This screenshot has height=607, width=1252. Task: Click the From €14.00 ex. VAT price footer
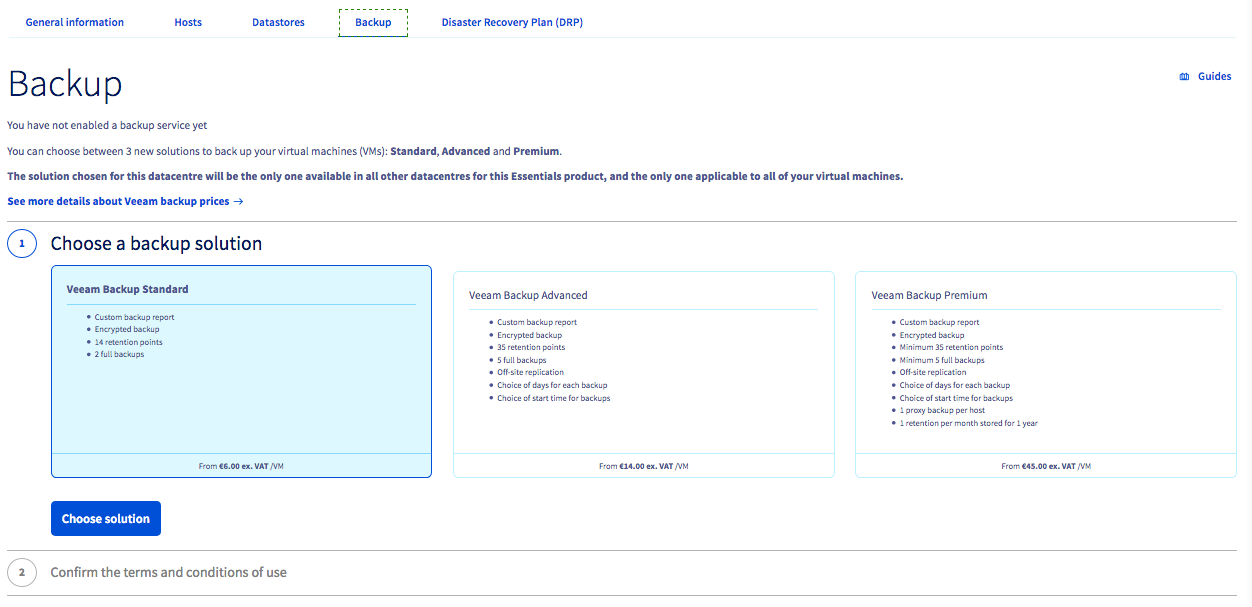tap(643, 466)
